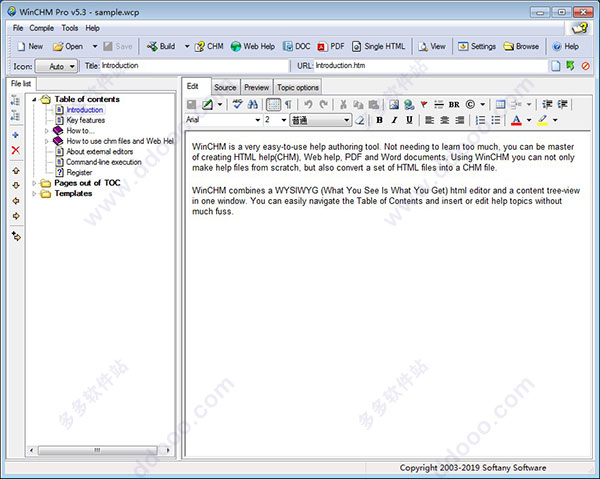Screen dimensions: 600x479
Task: Insert a table with the table icon
Action: 500,104
